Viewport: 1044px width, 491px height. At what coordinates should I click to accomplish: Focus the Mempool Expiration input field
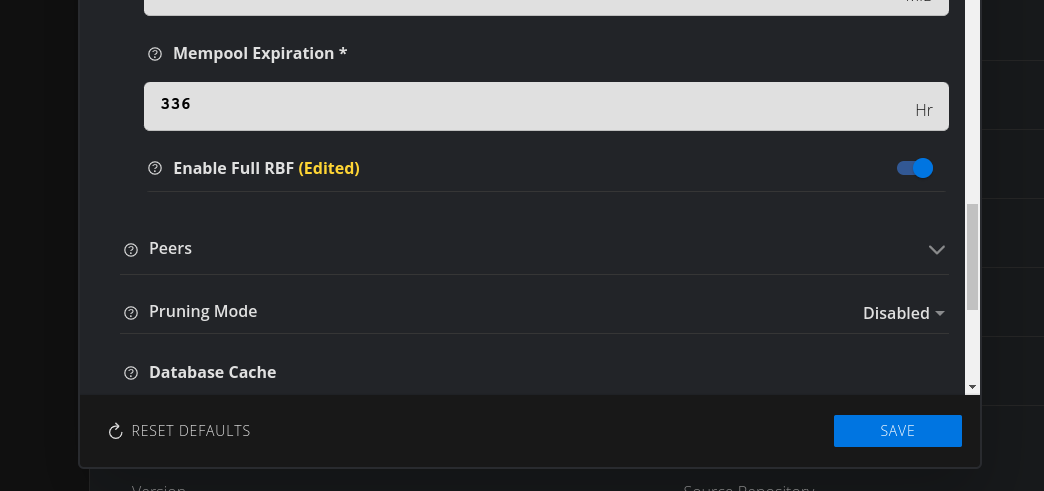click(x=530, y=106)
